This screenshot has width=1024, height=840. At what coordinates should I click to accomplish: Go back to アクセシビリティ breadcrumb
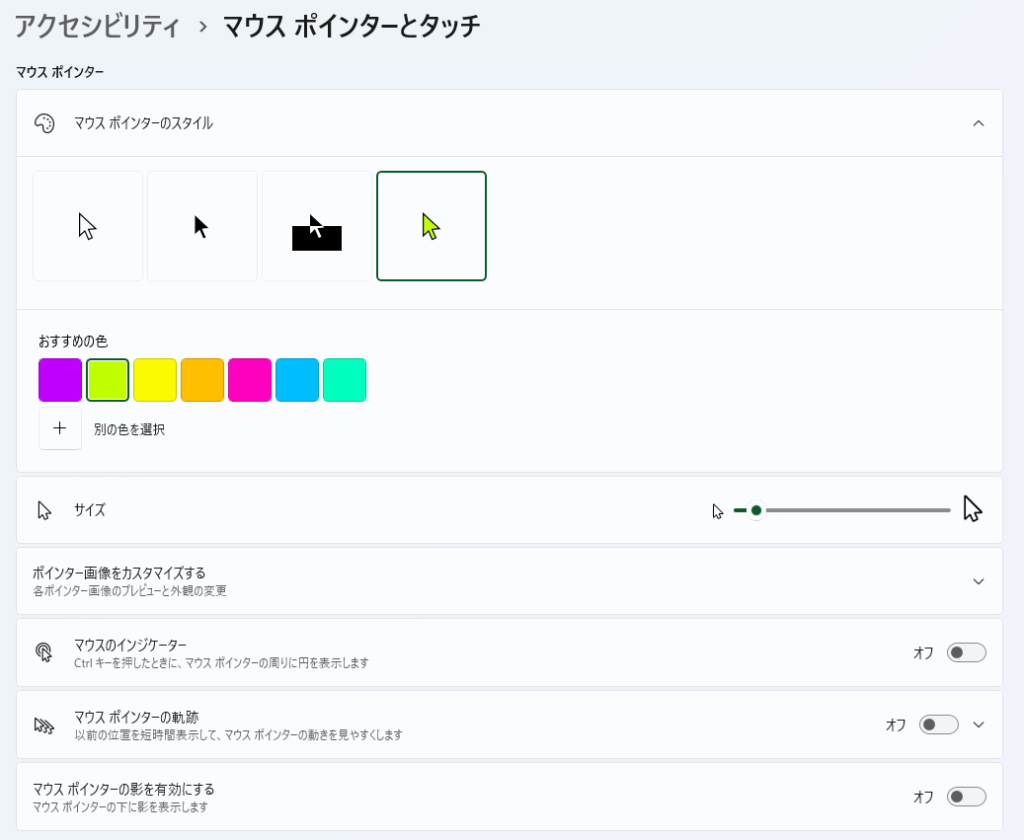click(x=97, y=26)
